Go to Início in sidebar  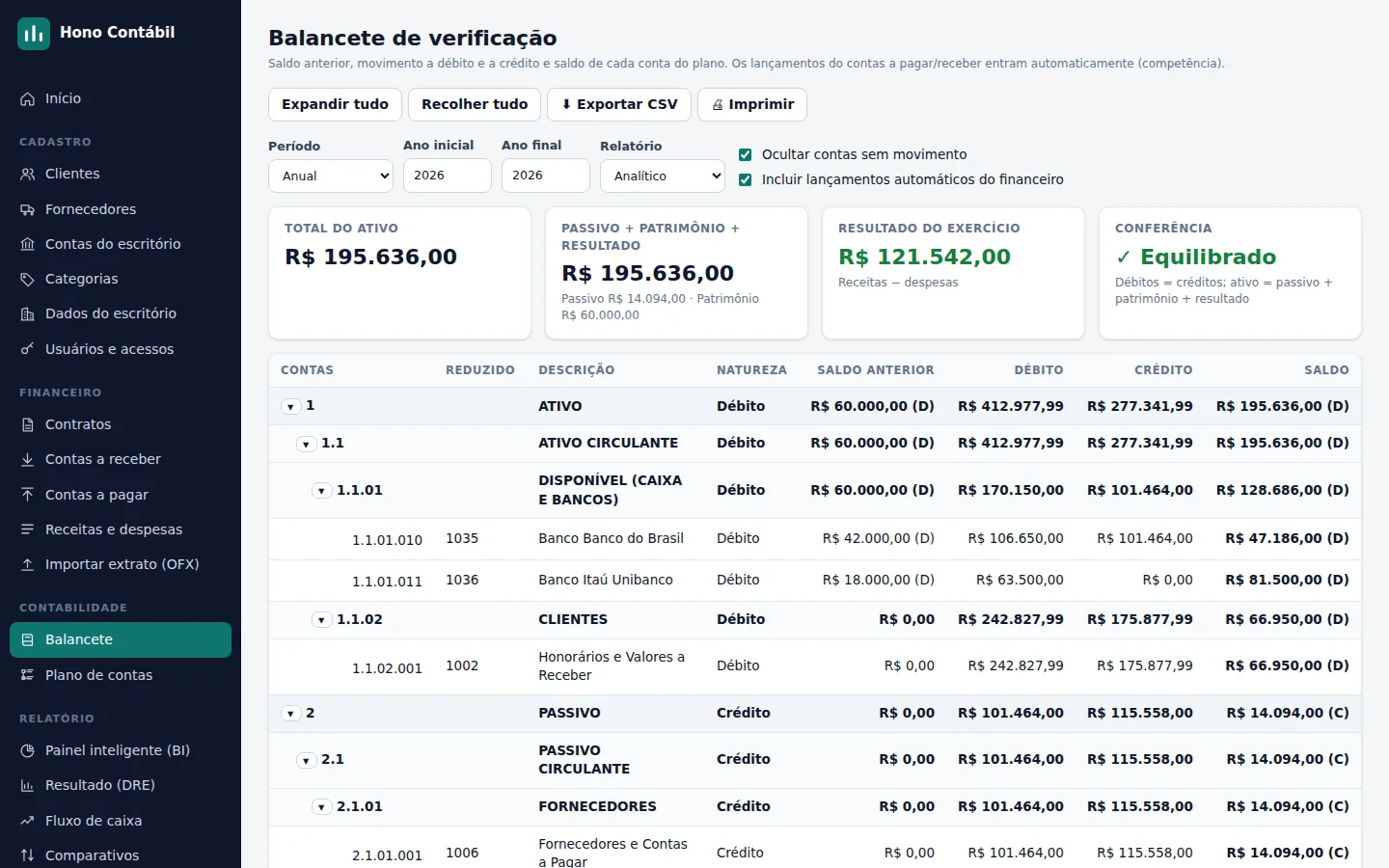click(x=121, y=98)
